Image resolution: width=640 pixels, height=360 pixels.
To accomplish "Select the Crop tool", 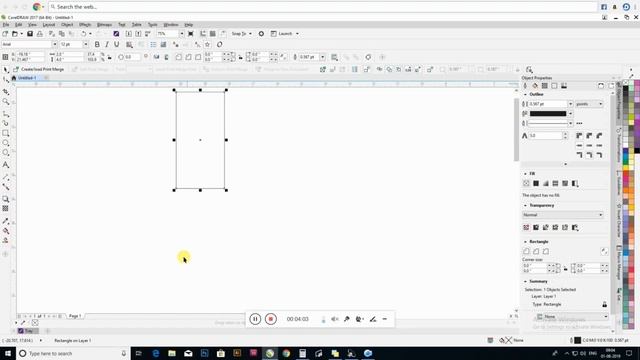I will pos(6,92).
